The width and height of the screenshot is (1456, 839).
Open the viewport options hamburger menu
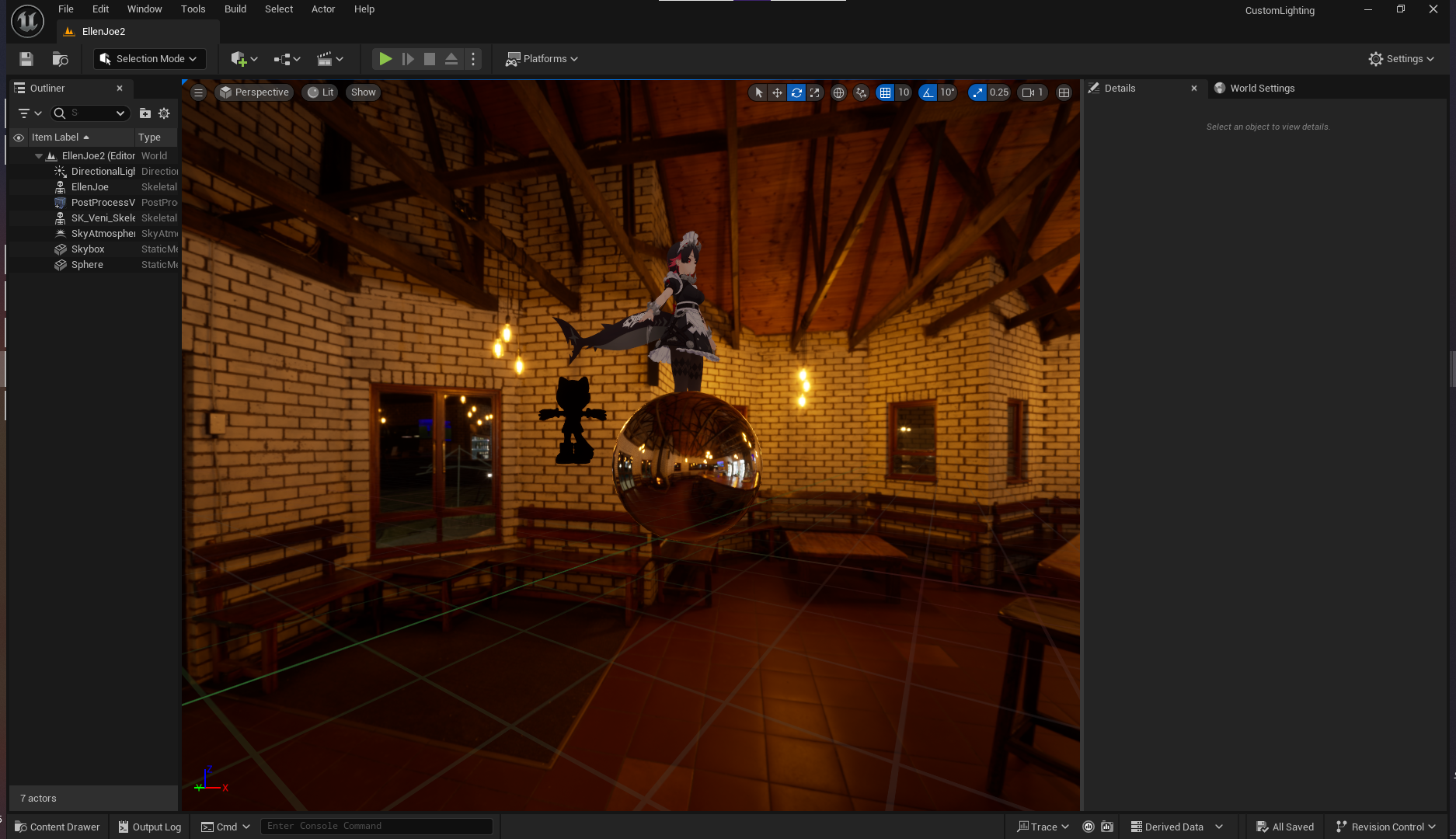199,92
